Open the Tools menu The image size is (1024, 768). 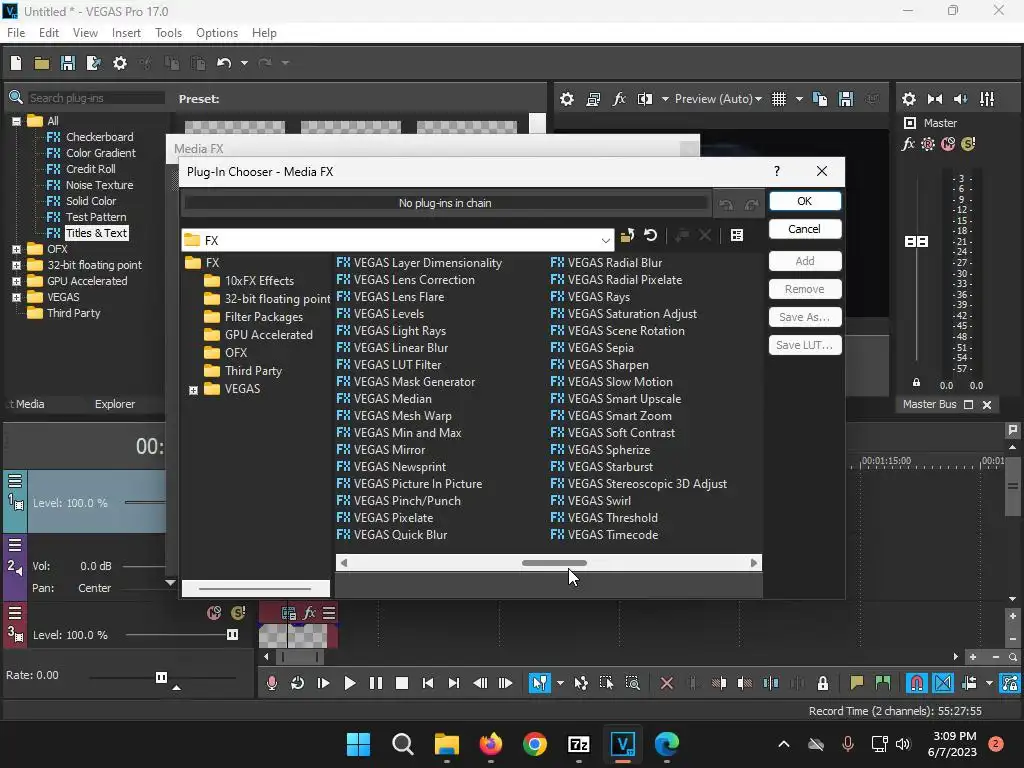coord(168,33)
